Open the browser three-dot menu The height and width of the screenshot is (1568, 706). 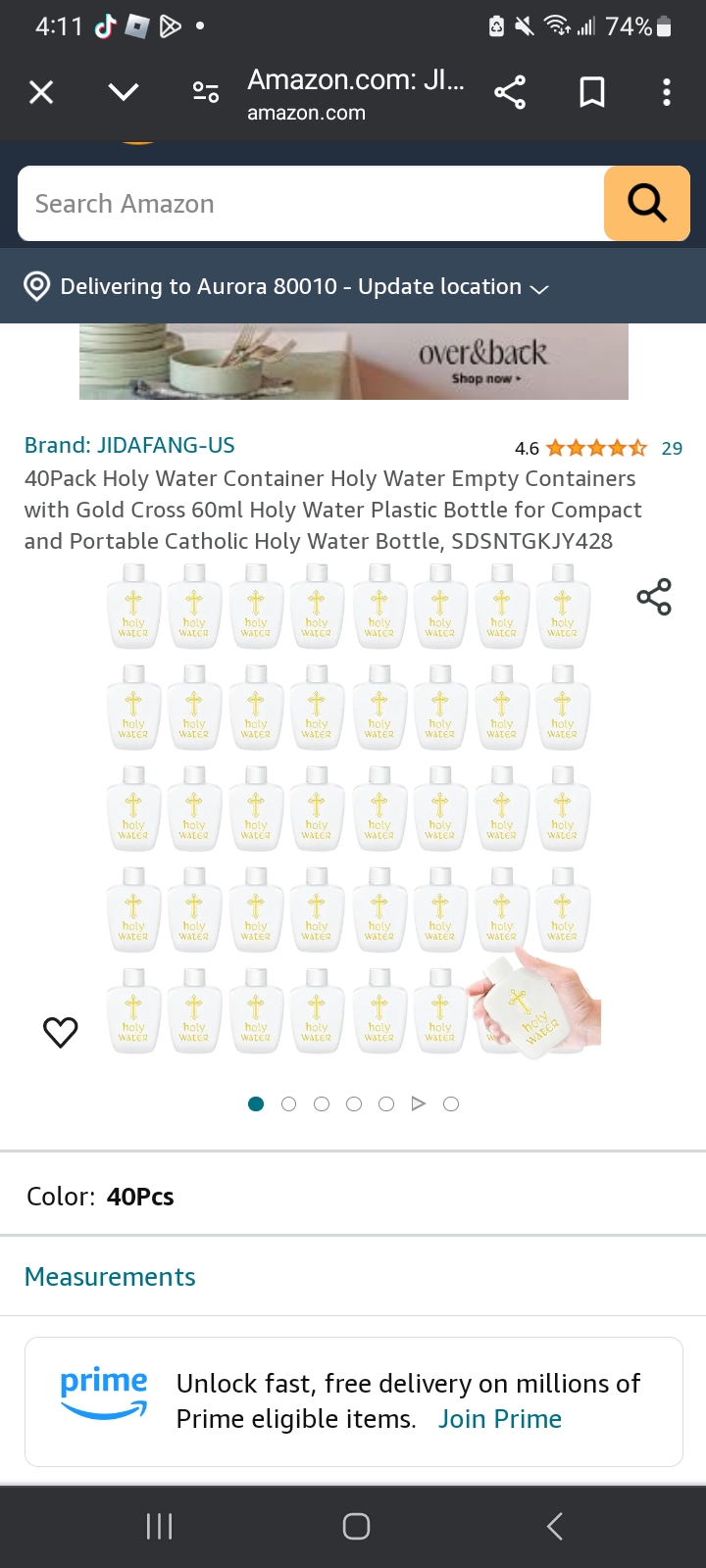tap(667, 92)
